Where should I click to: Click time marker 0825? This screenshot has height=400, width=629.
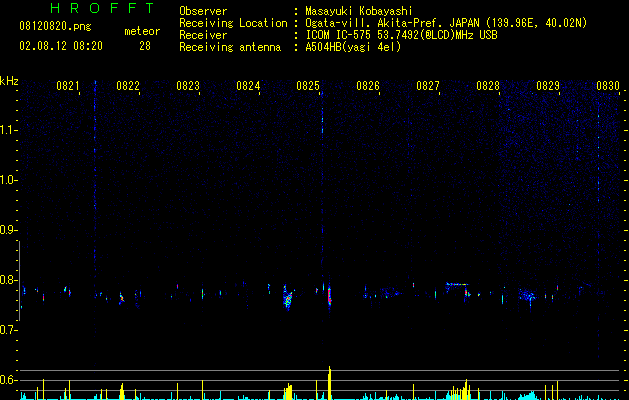(x=308, y=86)
